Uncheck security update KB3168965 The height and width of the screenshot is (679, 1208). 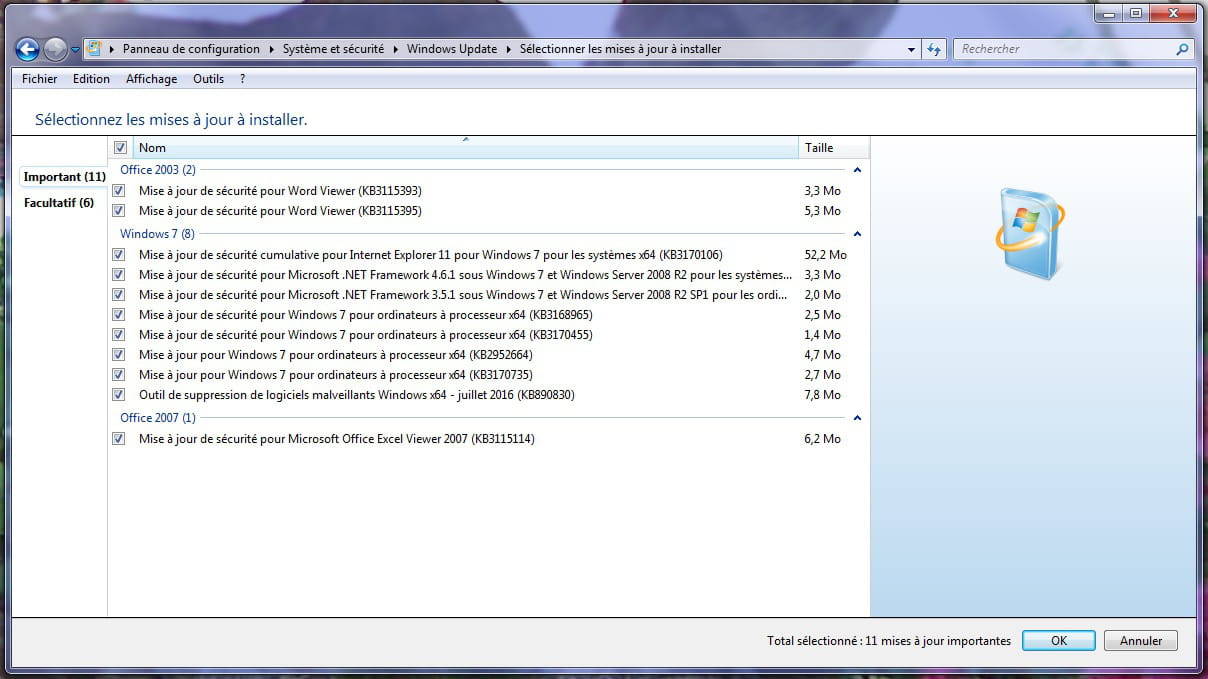pyautogui.click(x=120, y=315)
